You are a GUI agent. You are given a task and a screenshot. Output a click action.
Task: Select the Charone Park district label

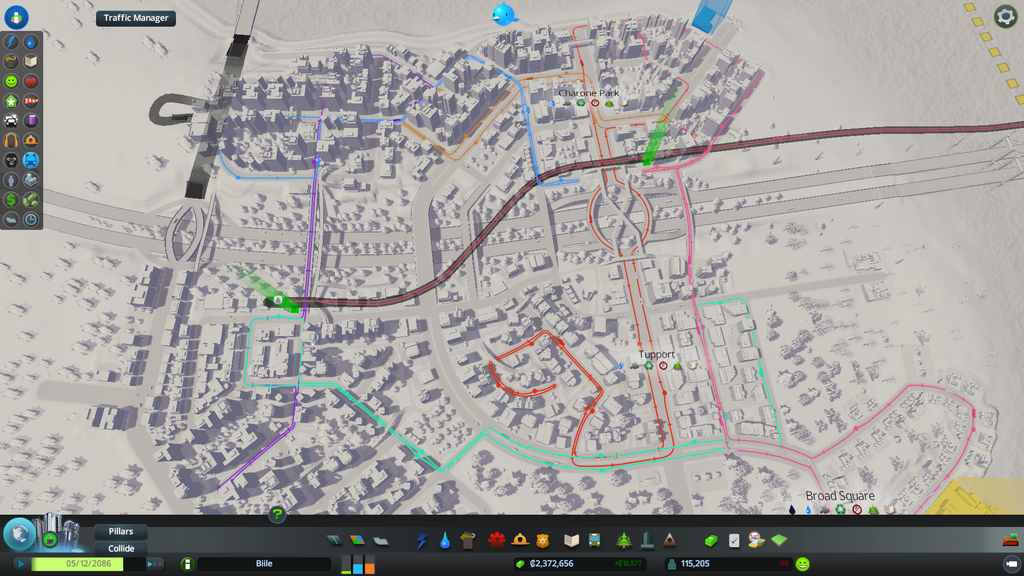tap(588, 93)
